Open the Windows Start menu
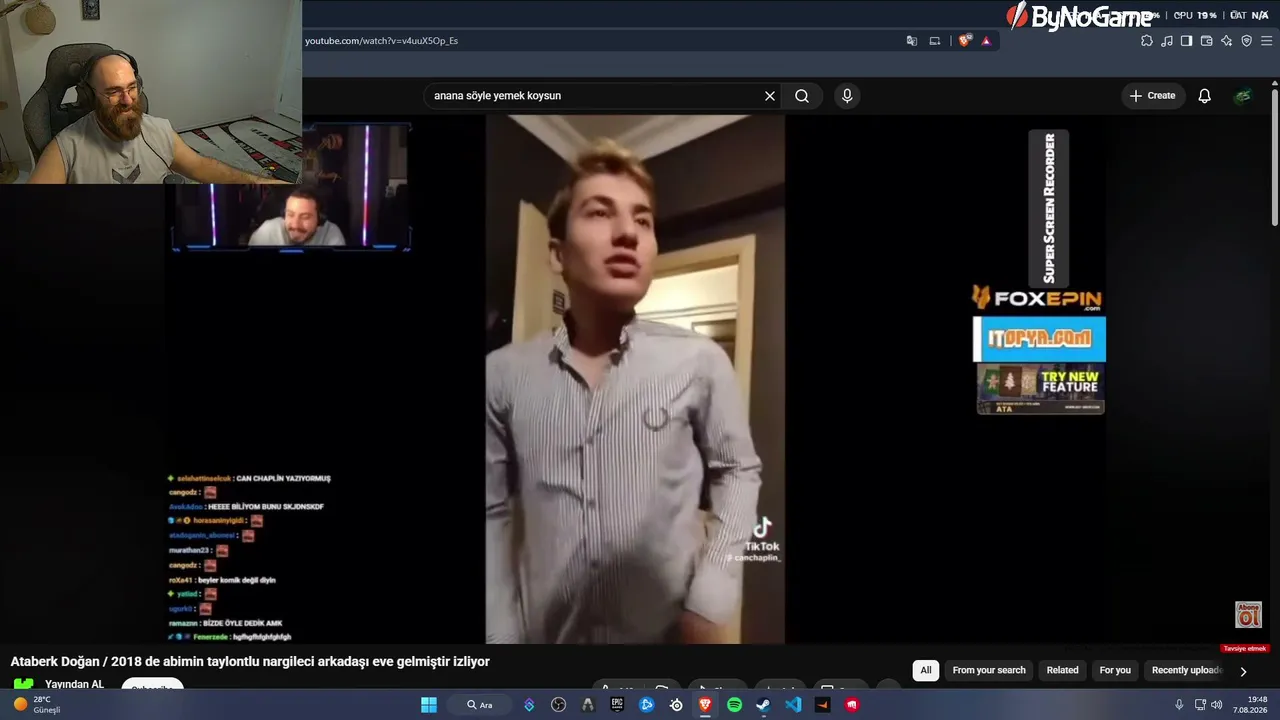1280x720 pixels. tap(428, 705)
